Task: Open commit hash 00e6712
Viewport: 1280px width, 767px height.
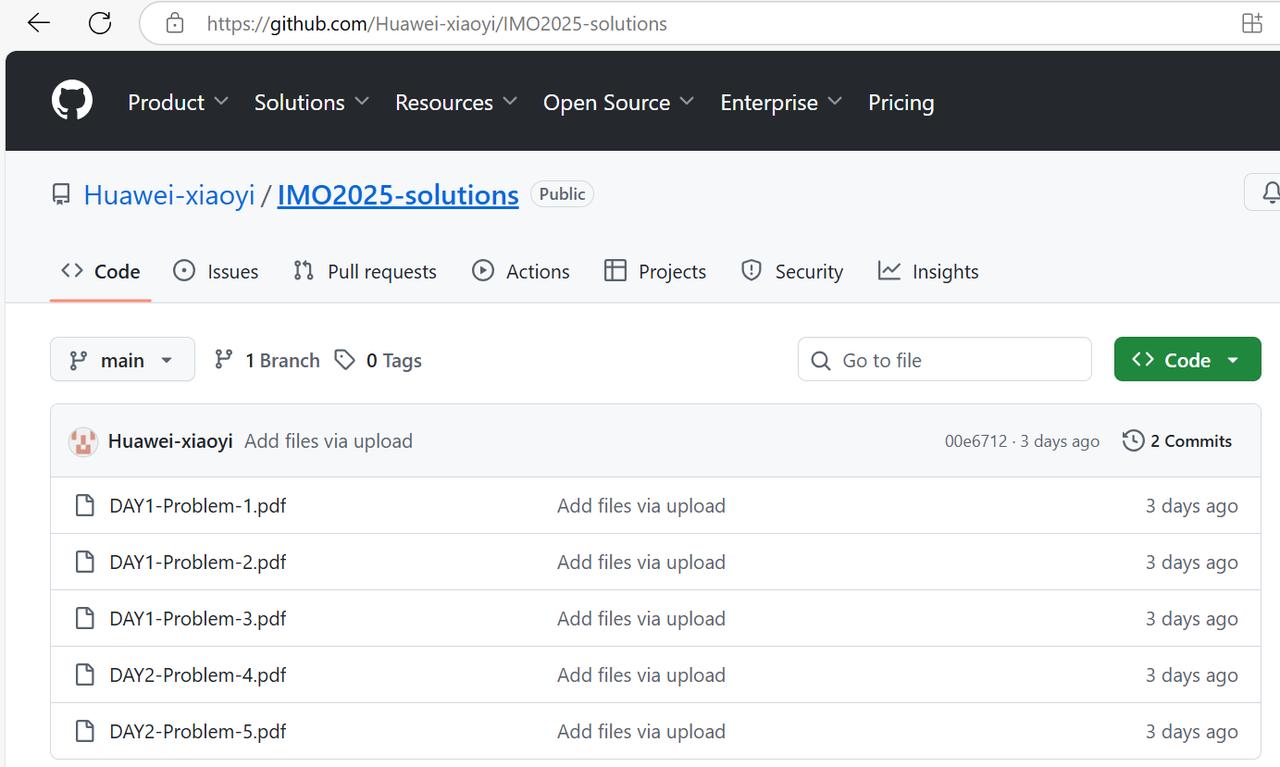Action: pyautogui.click(x=976, y=441)
